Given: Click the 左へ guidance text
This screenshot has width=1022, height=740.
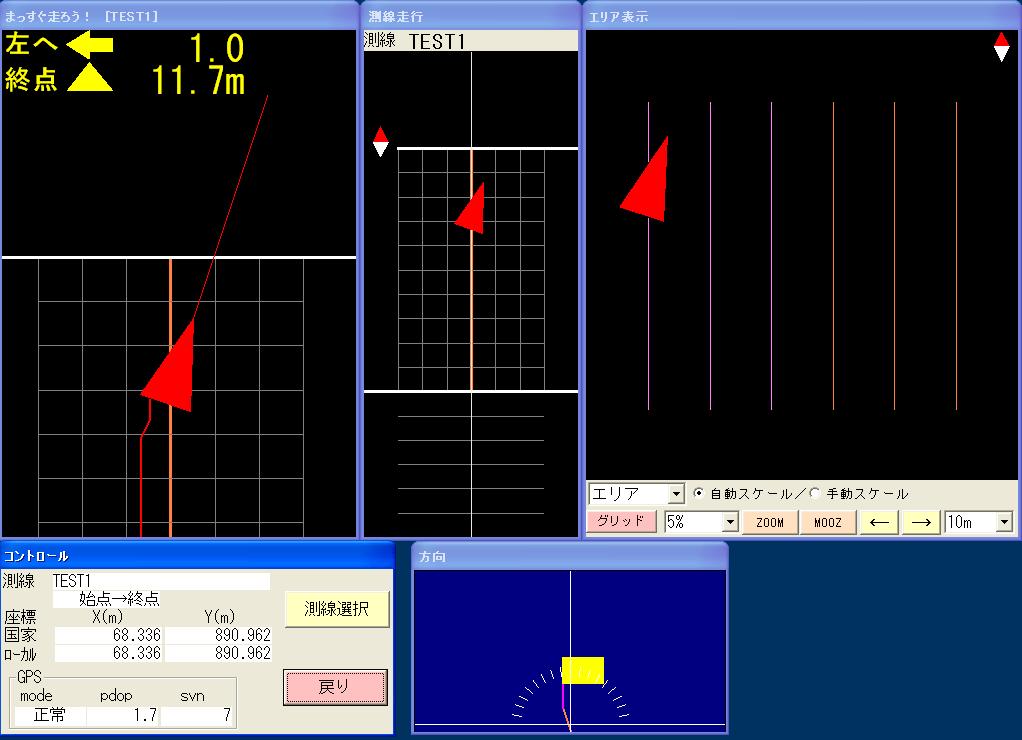Looking at the screenshot, I should (x=31, y=44).
